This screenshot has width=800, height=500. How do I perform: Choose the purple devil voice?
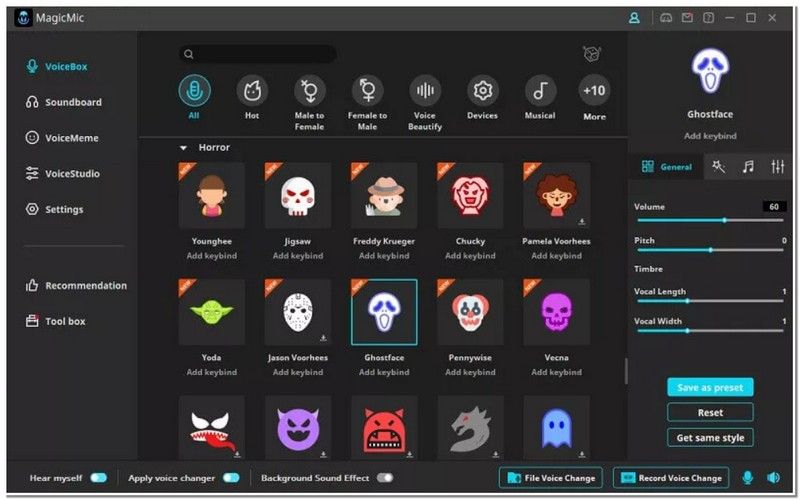pyautogui.click(x=298, y=428)
